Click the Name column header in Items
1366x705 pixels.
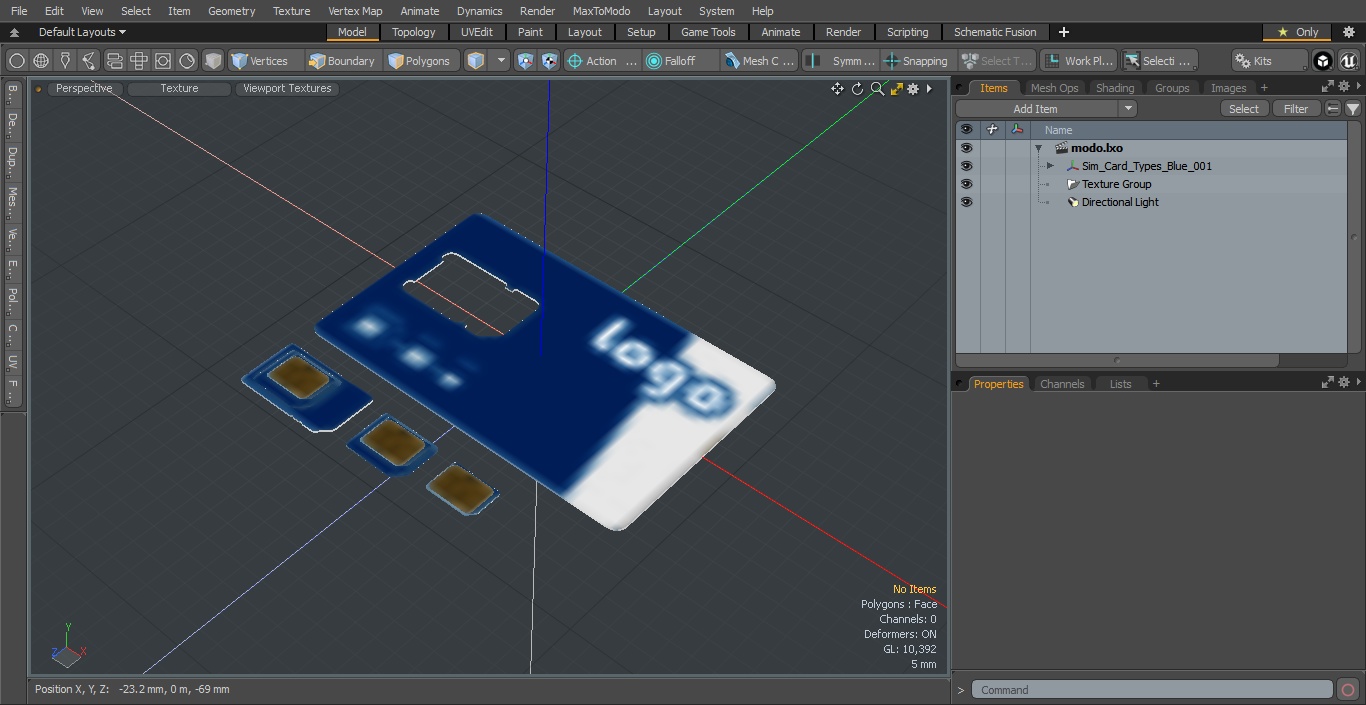click(x=1058, y=130)
